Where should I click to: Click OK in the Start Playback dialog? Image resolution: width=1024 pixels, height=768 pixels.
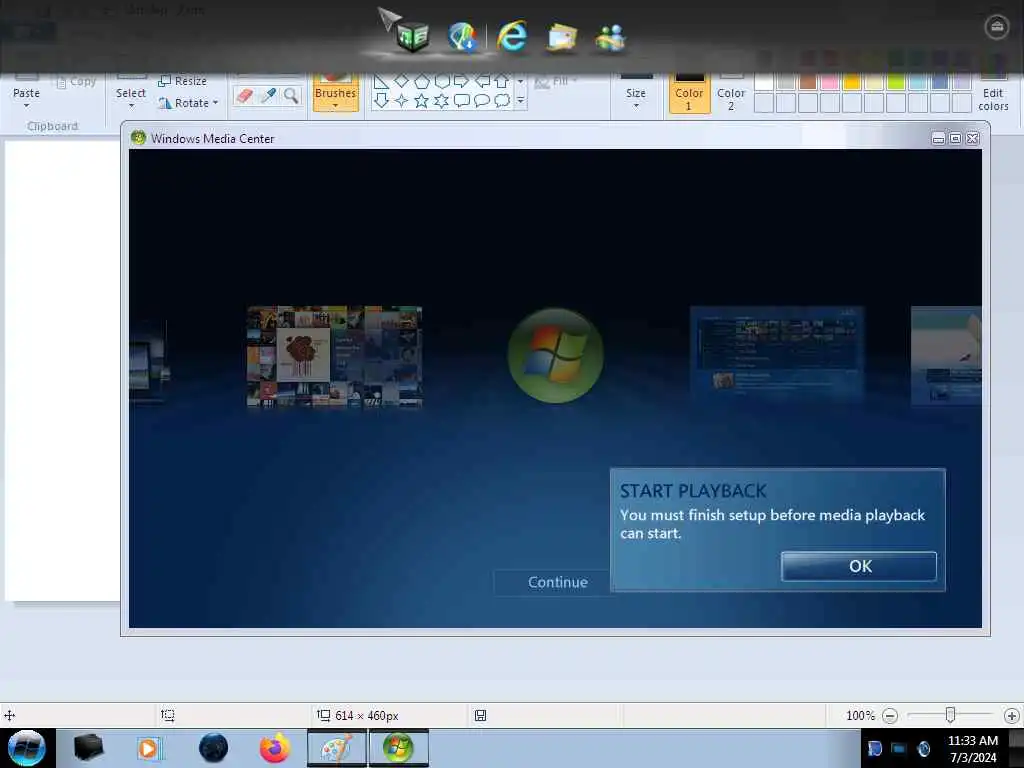(x=859, y=566)
